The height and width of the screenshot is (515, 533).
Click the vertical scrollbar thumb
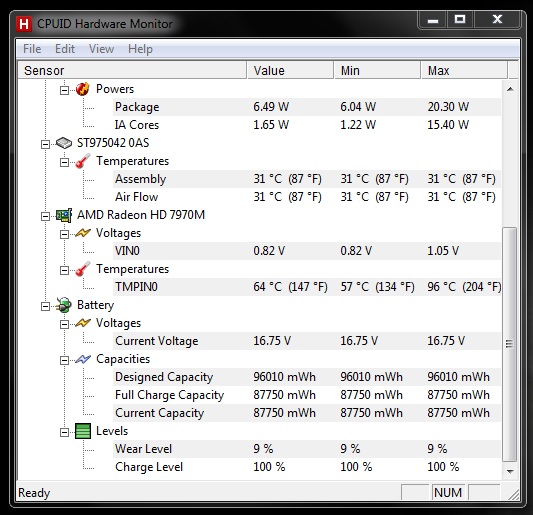click(510, 344)
